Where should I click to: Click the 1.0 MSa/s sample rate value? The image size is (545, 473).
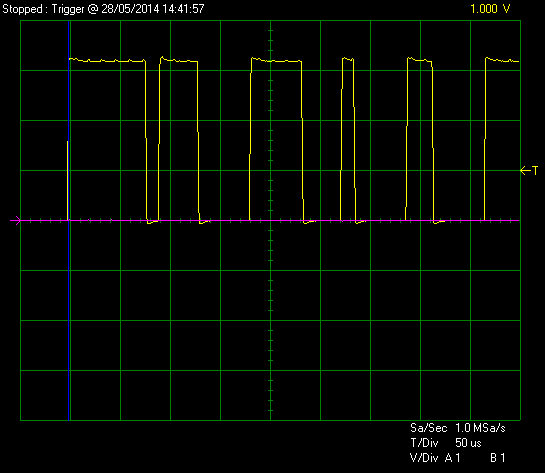(x=480, y=428)
